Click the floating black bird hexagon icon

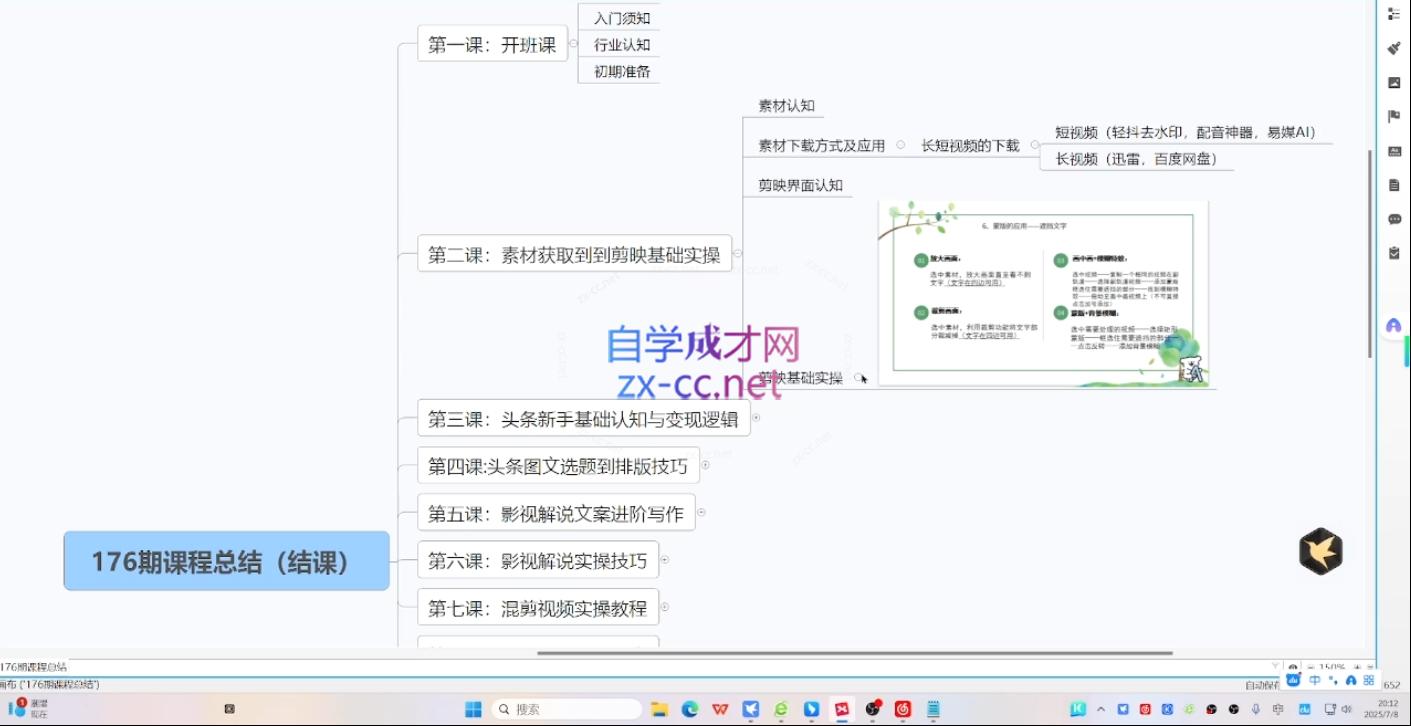coord(1320,551)
